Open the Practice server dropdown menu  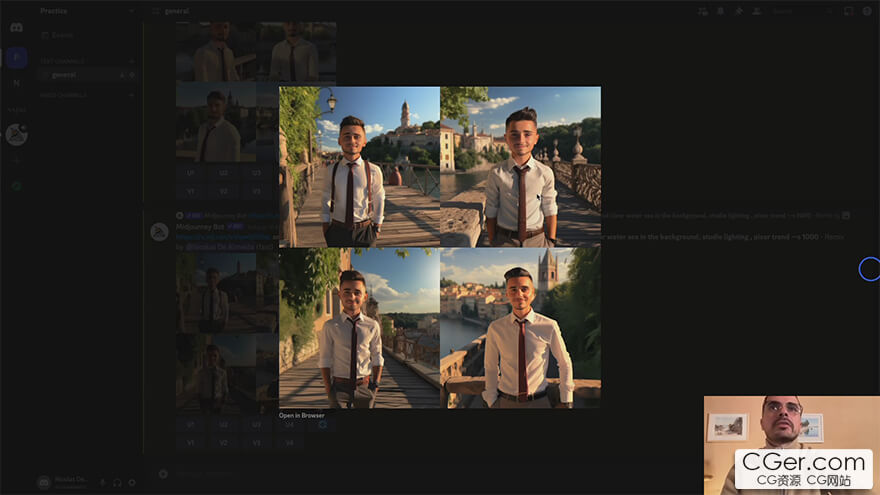[x=87, y=11]
